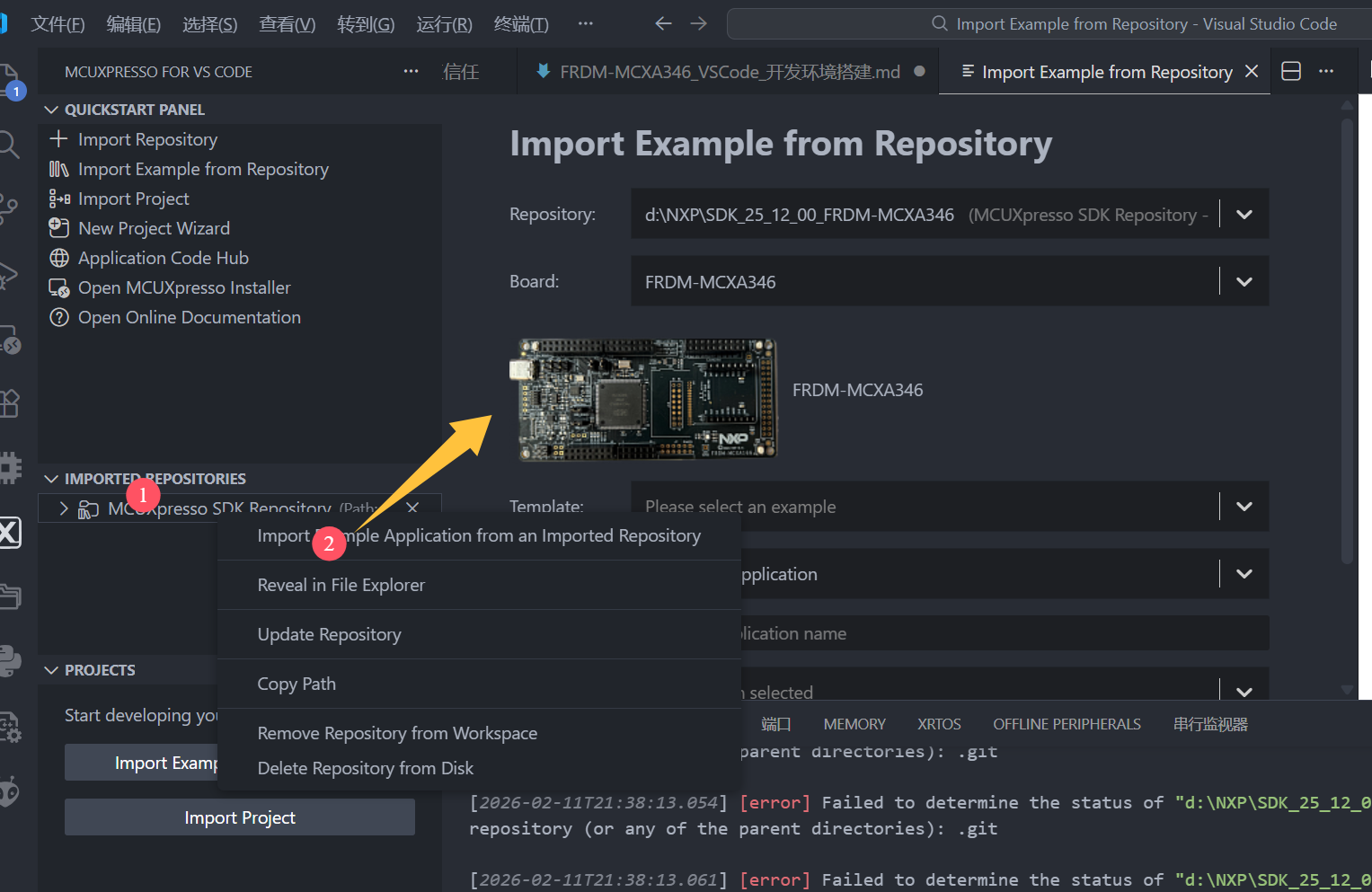Click the Import Project button in Projects

pos(240,817)
